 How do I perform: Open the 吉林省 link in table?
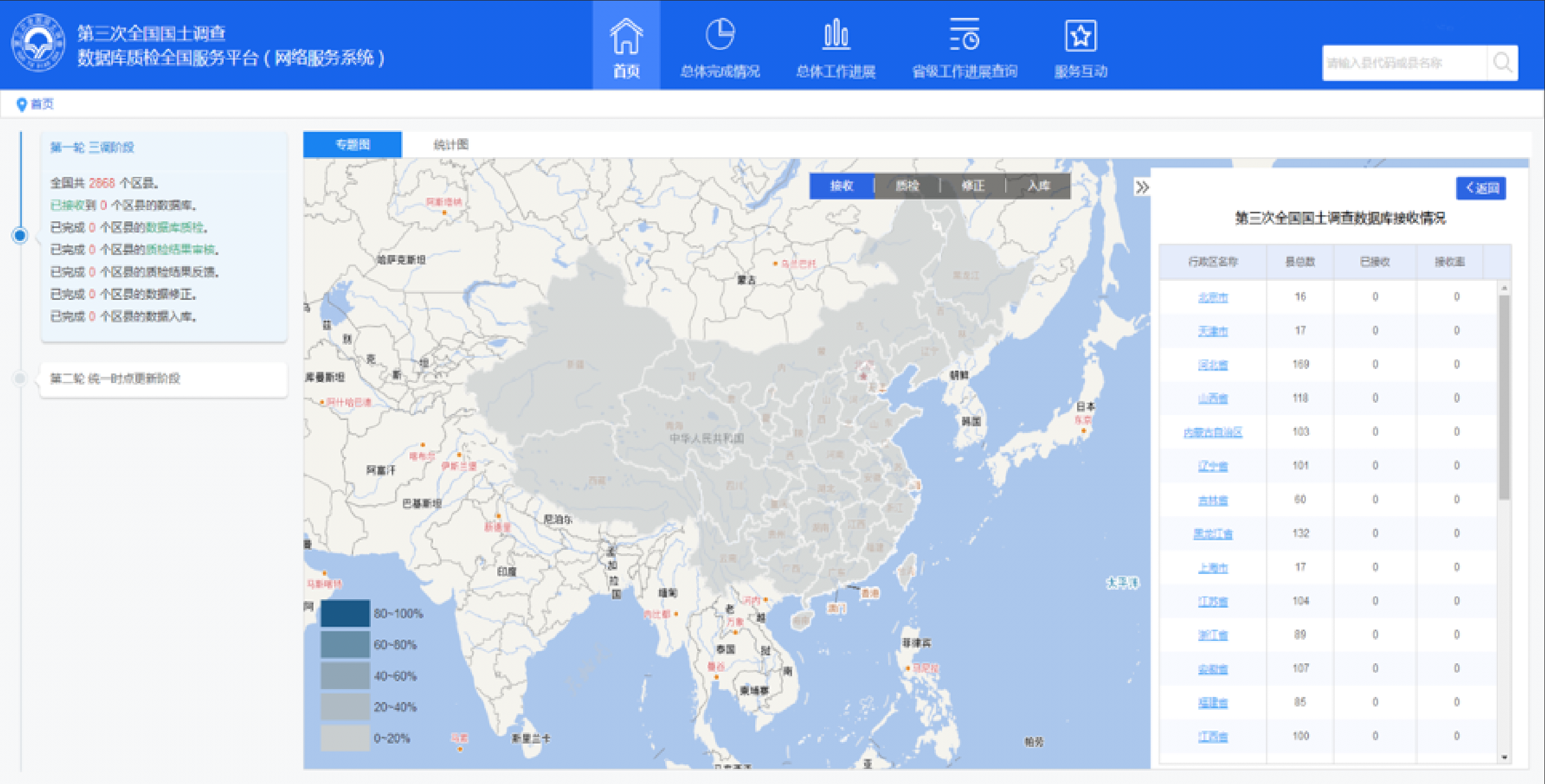click(1213, 500)
